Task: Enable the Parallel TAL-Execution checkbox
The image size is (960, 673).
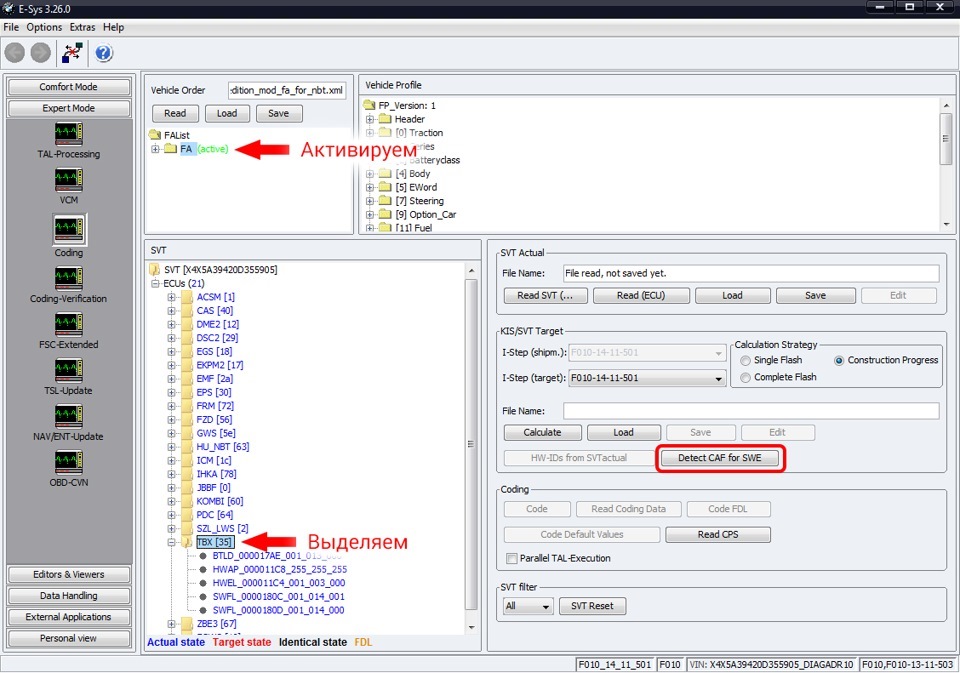Action: (512, 558)
